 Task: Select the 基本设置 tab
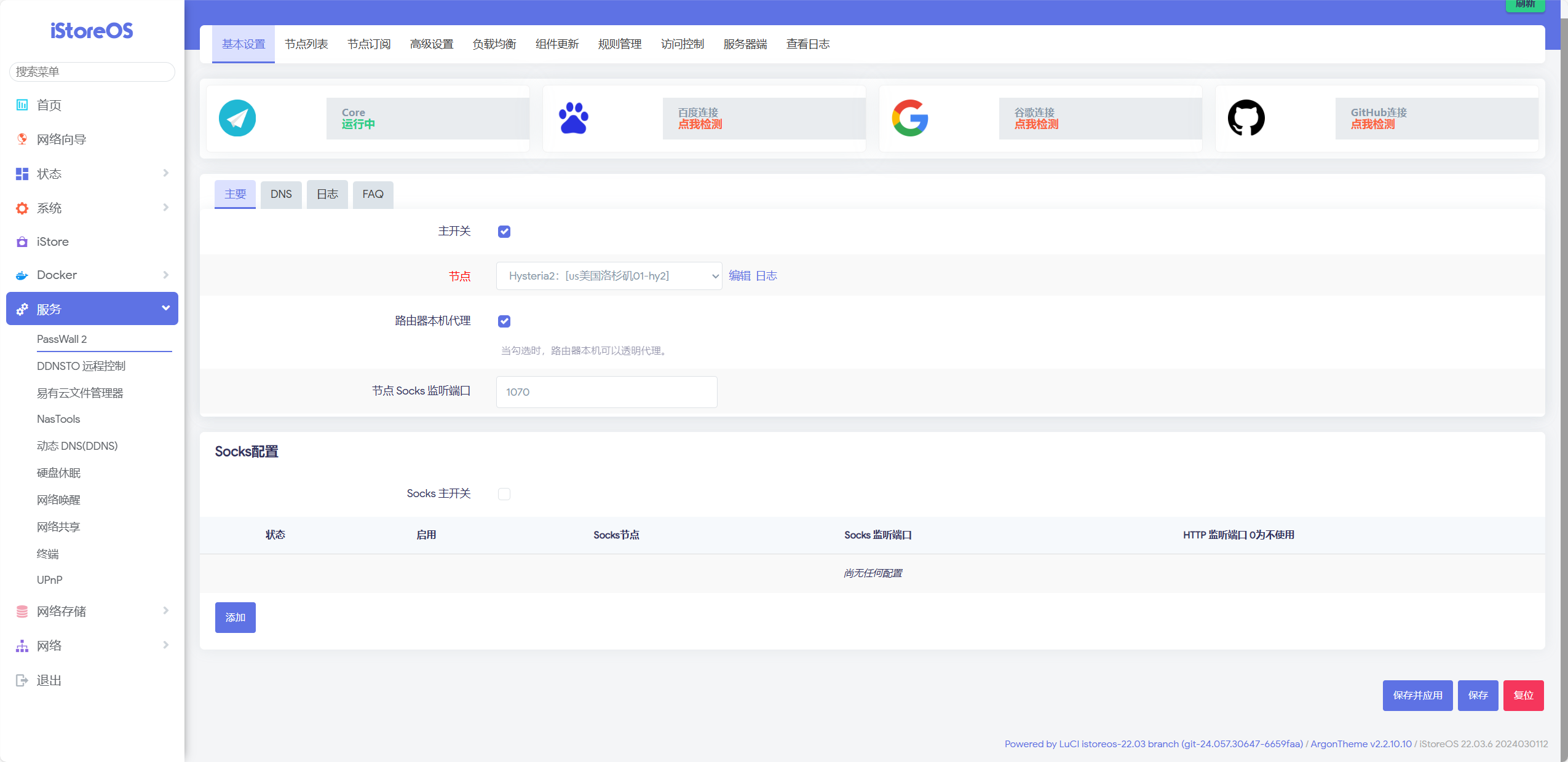coord(244,44)
